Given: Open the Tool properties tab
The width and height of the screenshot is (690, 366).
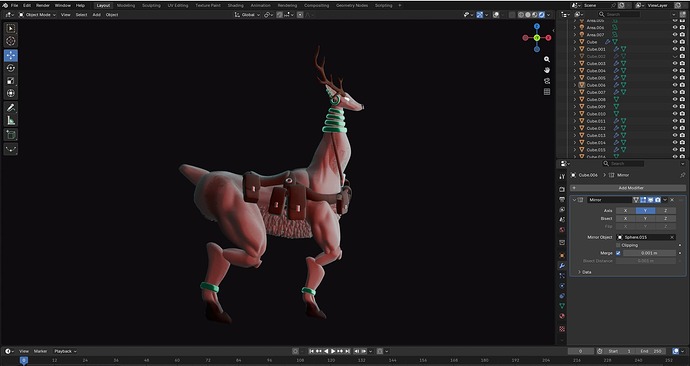Looking at the screenshot, I should click(x=562, y=176).
